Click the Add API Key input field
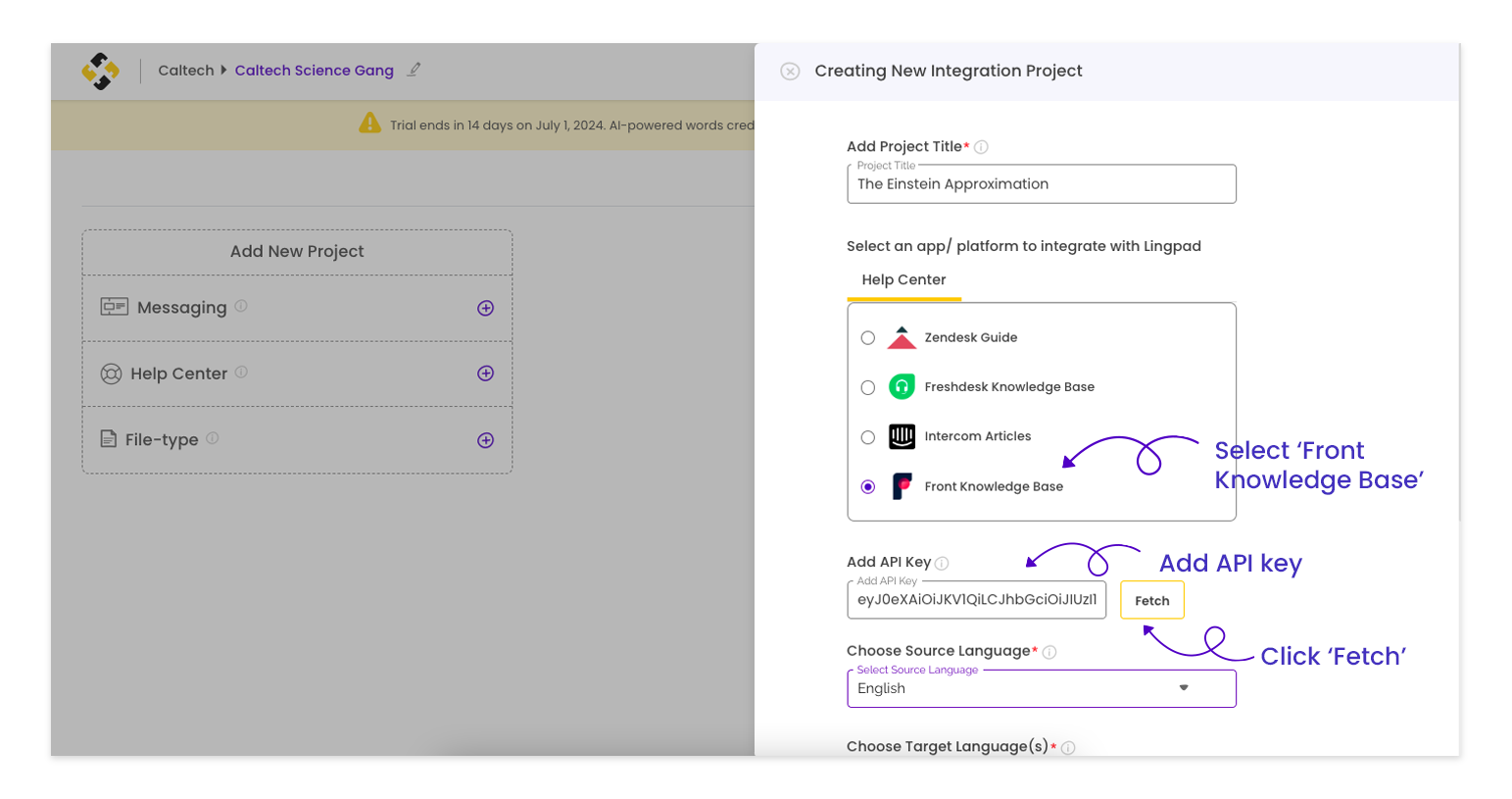 click(977, 600)
